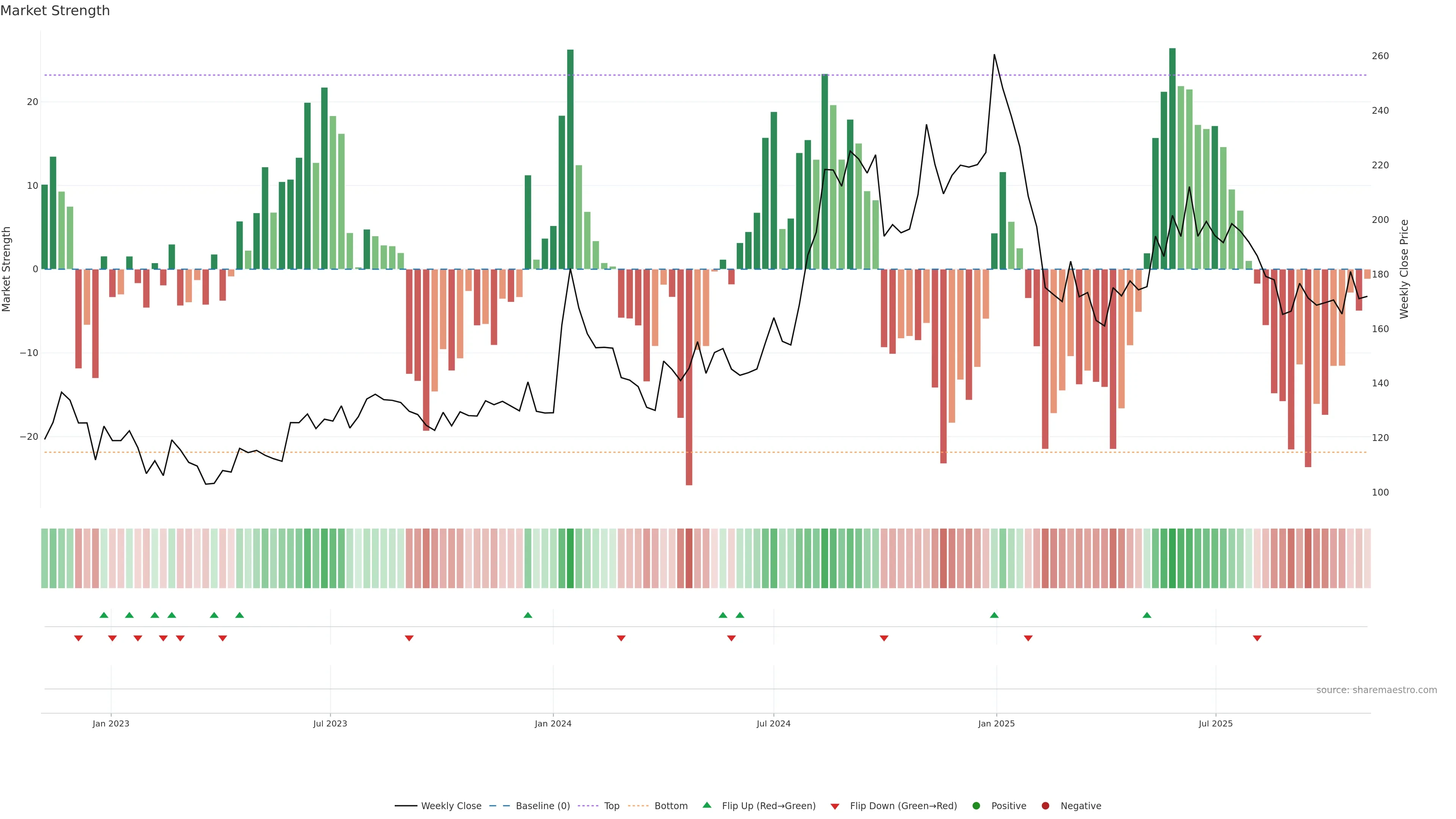Click the source: sharemaestro.com text
The image size is (1456, 819).
1376,690
